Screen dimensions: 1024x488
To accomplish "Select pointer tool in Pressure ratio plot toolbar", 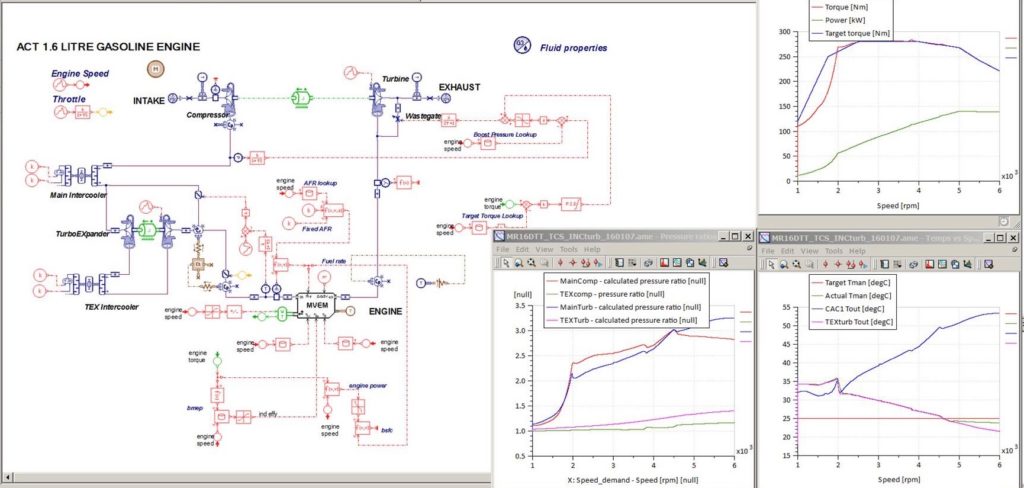I will 507,263.
